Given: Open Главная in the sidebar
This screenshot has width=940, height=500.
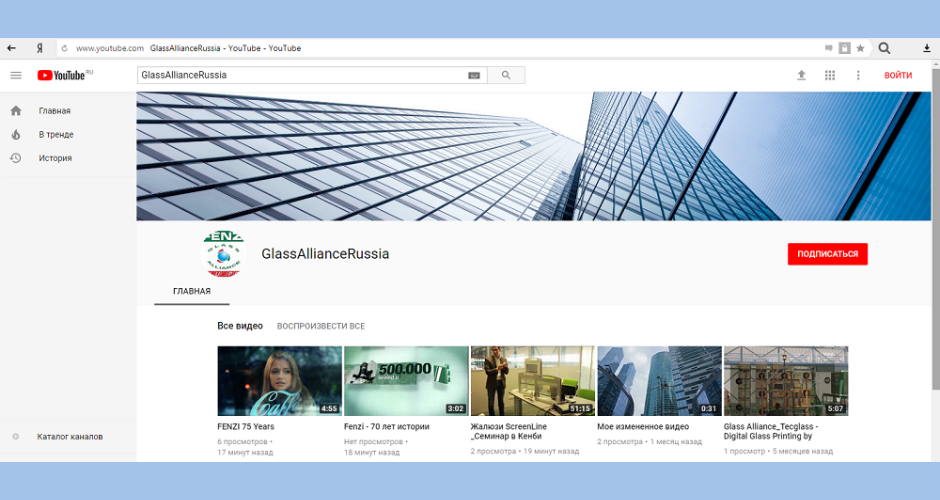Looking at the screenshot, I should click(55, 110).
